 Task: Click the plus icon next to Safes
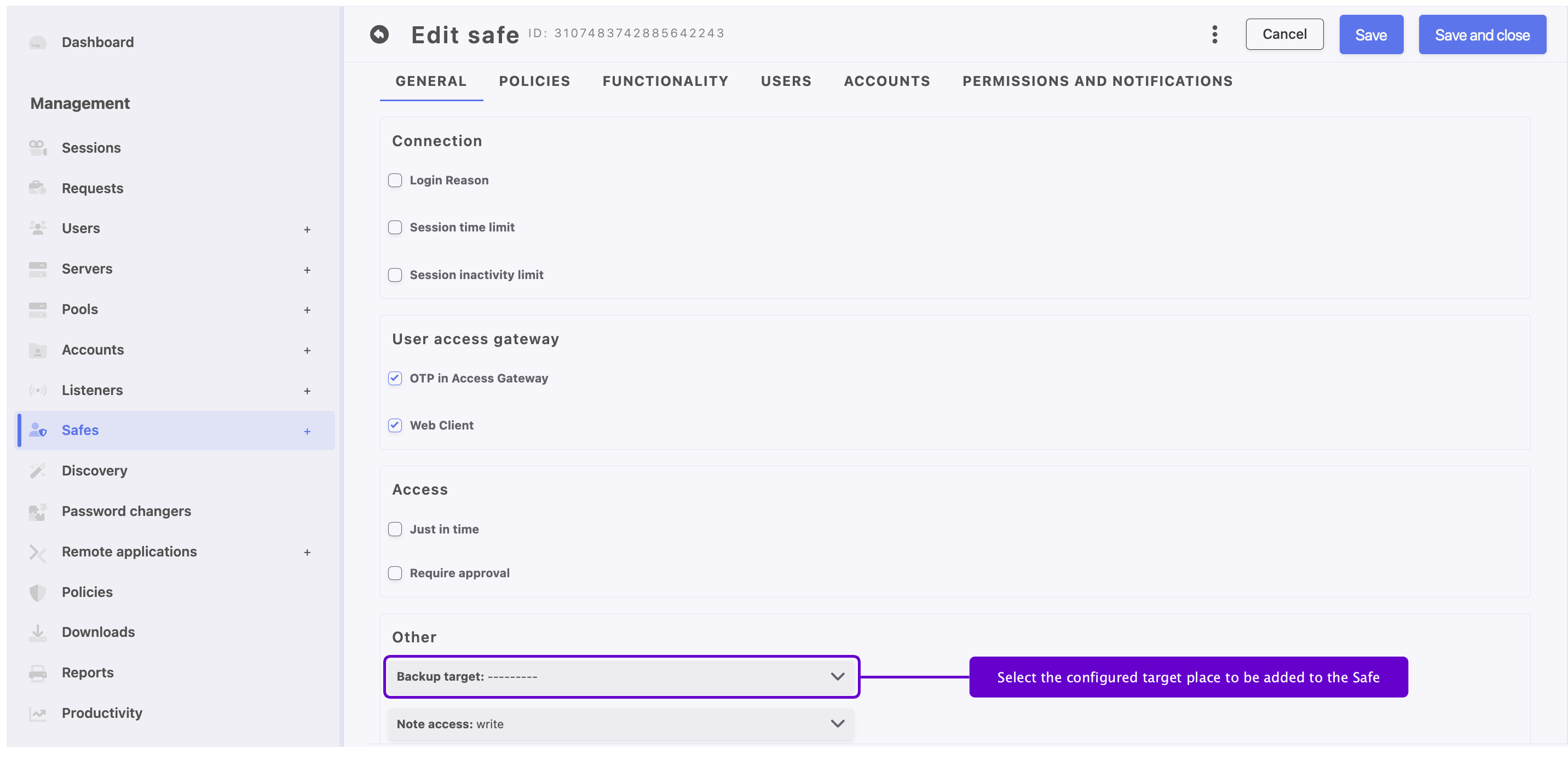click(307, 431)
